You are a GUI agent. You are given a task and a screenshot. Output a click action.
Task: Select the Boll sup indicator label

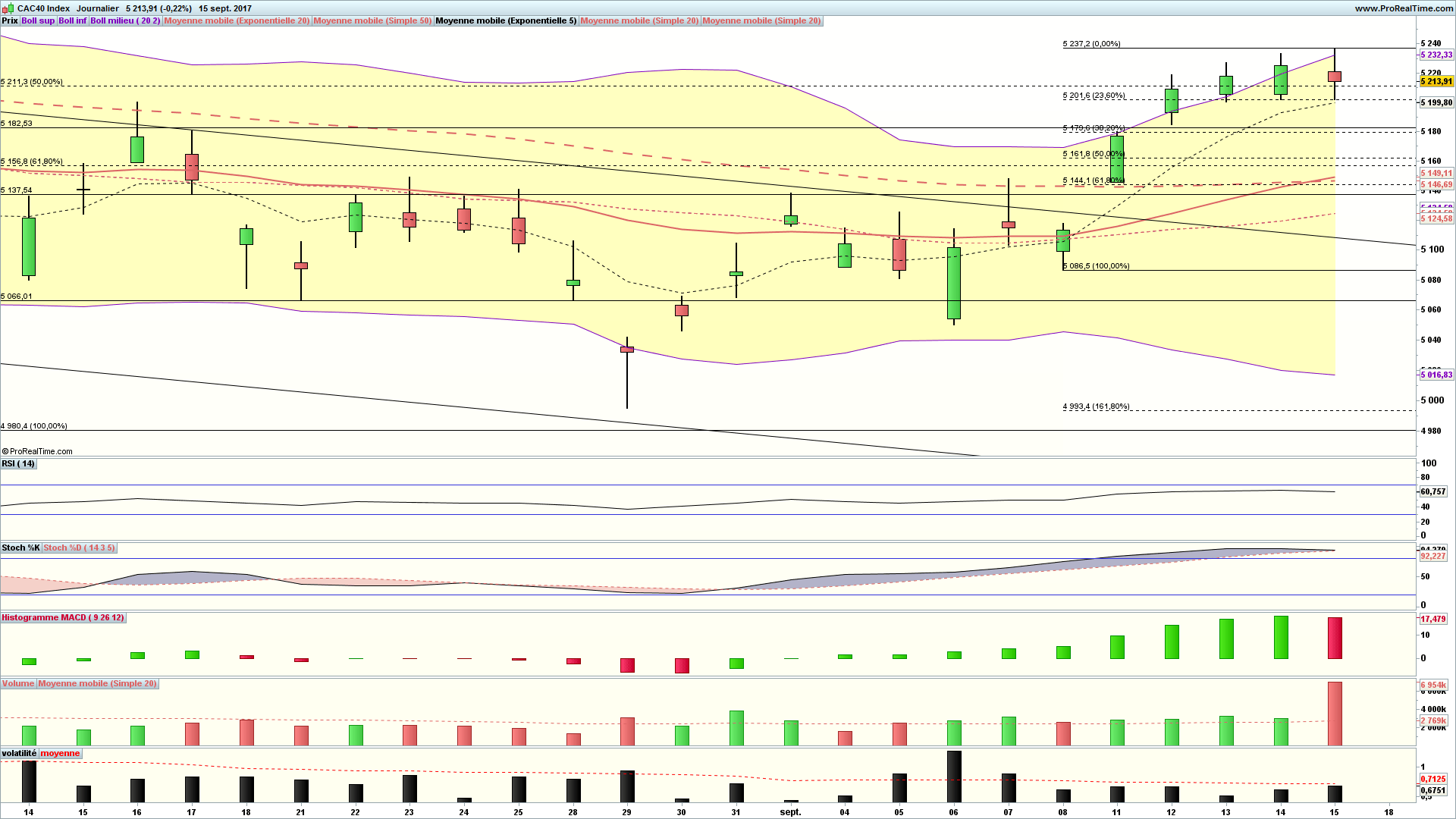coord(38,20)
